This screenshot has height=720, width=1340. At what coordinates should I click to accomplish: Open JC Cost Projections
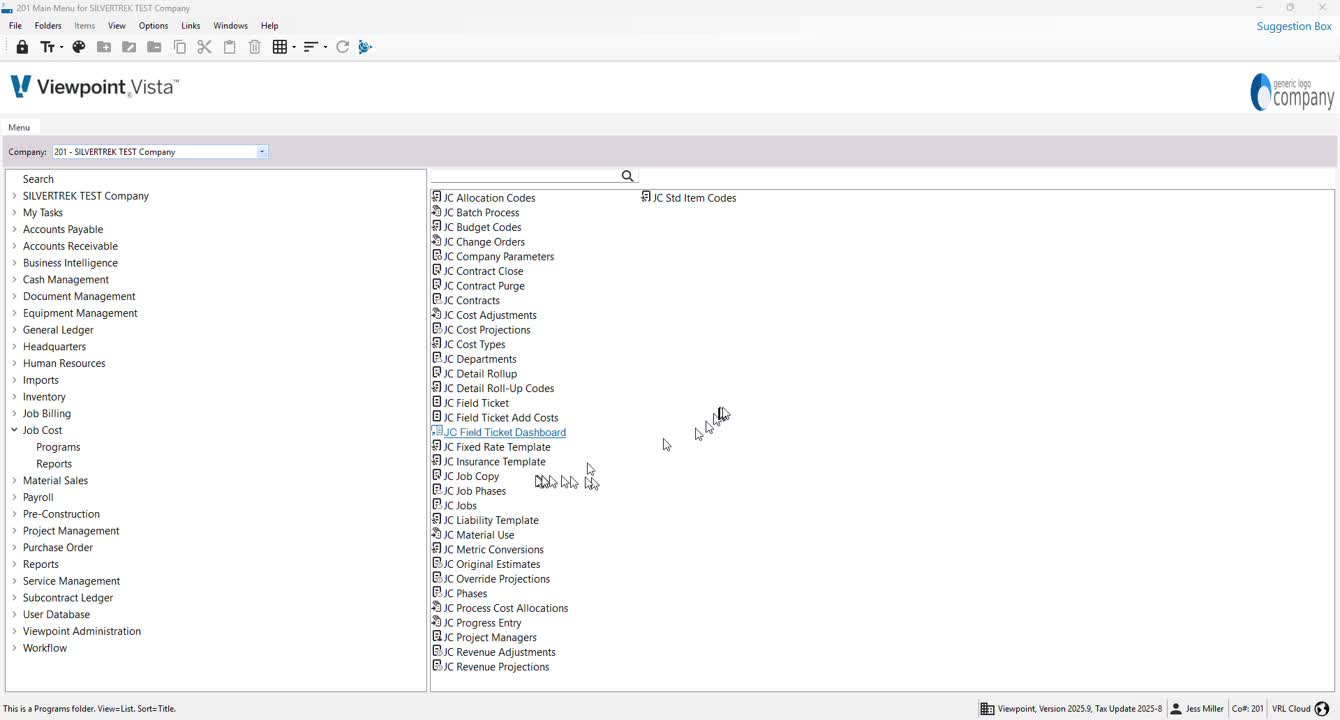click(x=487, y=330)
